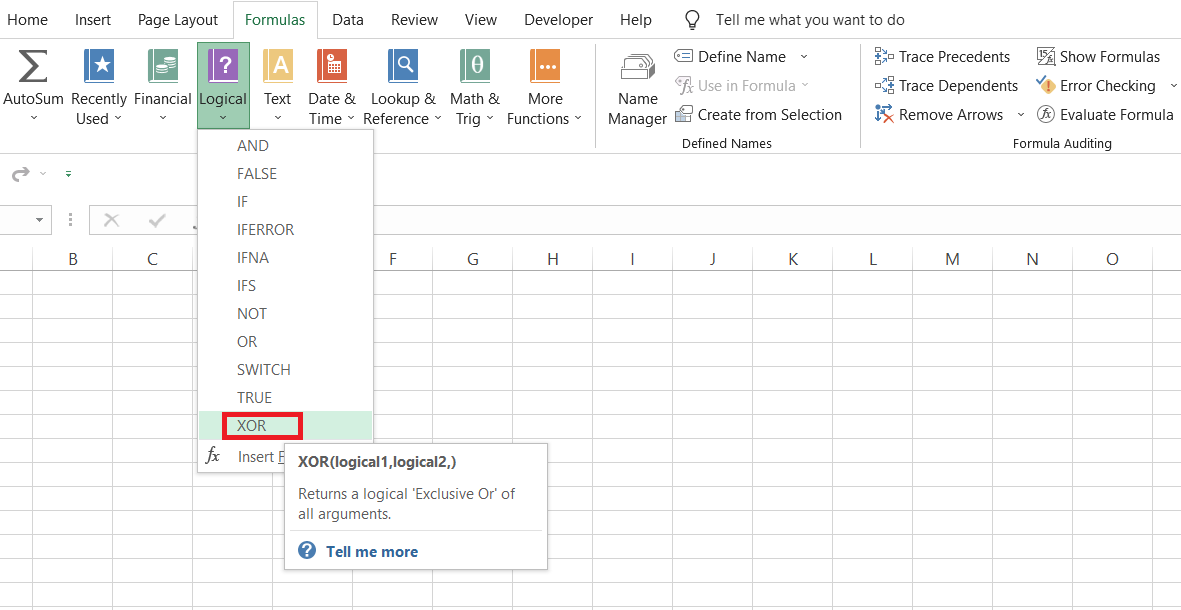This screenshot has height=610, width=1181.
Task: Expand the Define Name dropdown arrow
Action: pyautogui.click(x=804, y=57)
